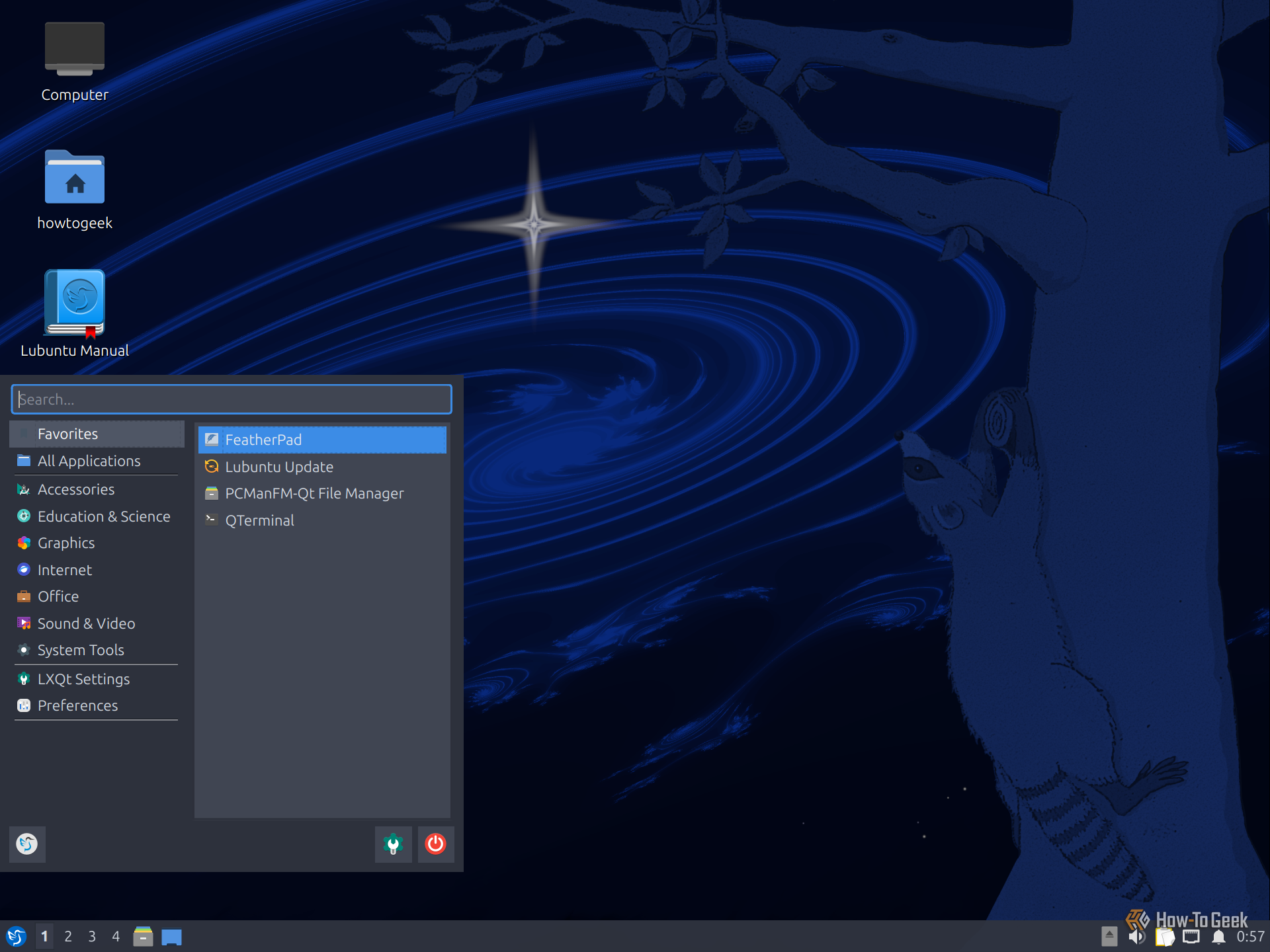Open the Lubuntu Manual desktop icon
The height and width of the screenshot is (952, 1270).
(x=74, y=313)
